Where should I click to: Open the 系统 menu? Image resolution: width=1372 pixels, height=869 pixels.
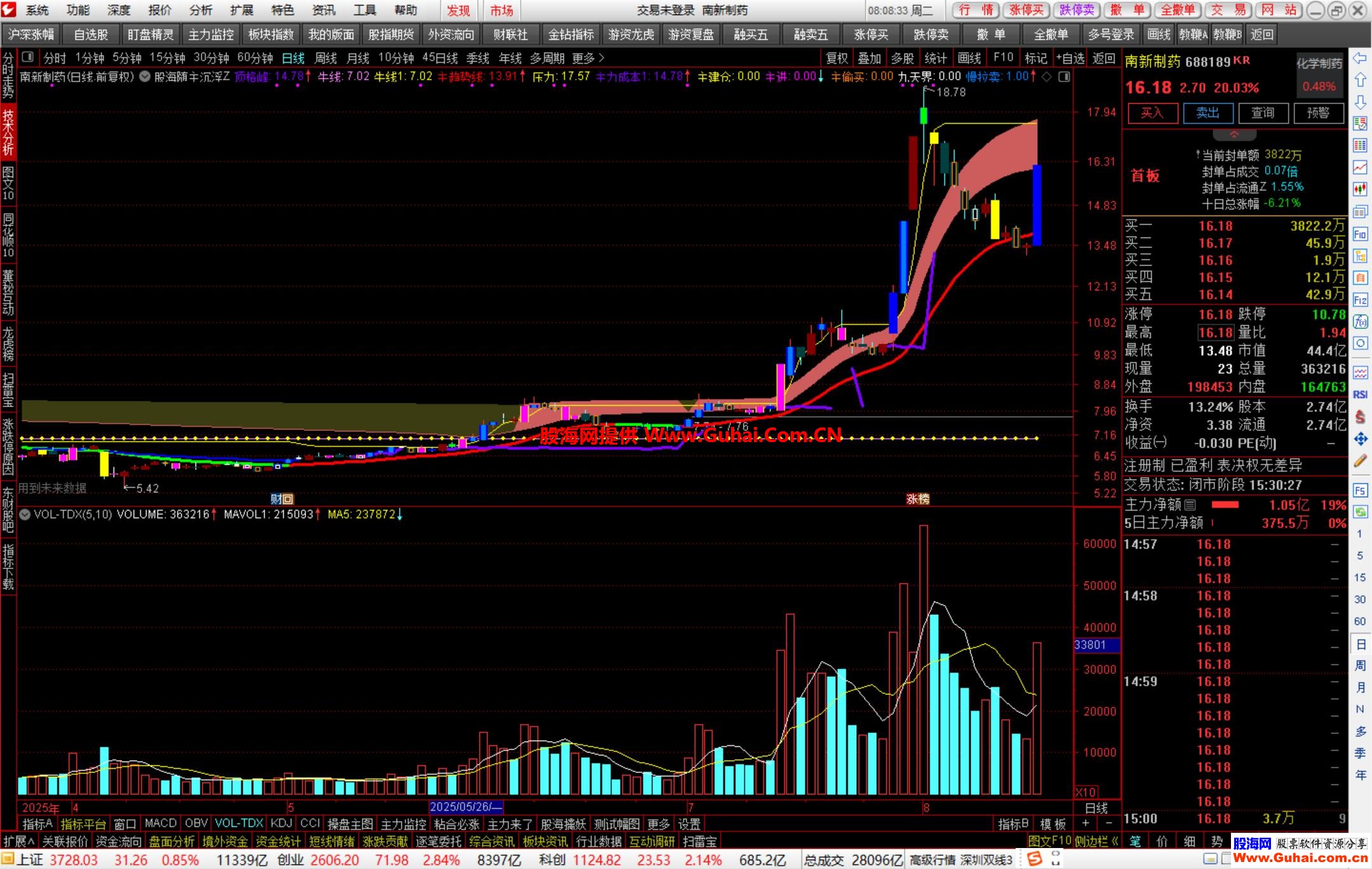[x=37, y=10]
